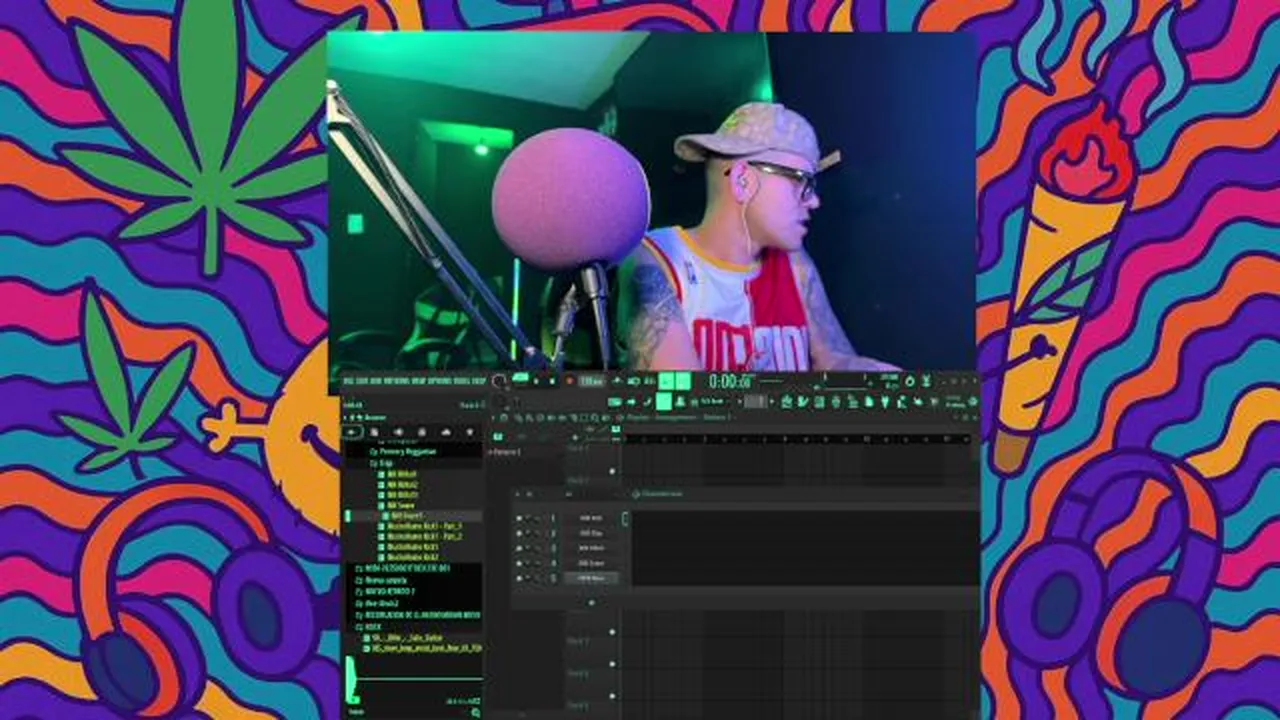
Task: Open the View channel rack toolbar icon
Action: point(819,401)
